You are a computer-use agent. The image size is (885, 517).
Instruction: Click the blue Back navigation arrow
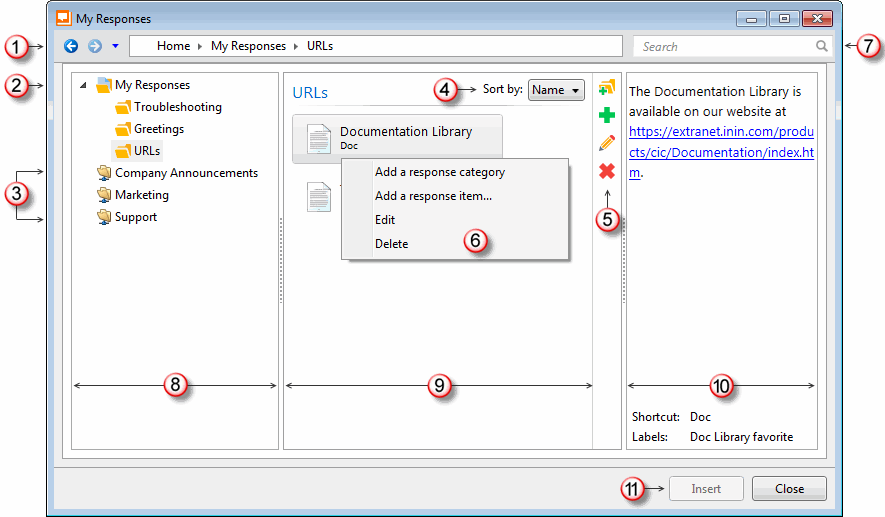(x=71, y=46)
